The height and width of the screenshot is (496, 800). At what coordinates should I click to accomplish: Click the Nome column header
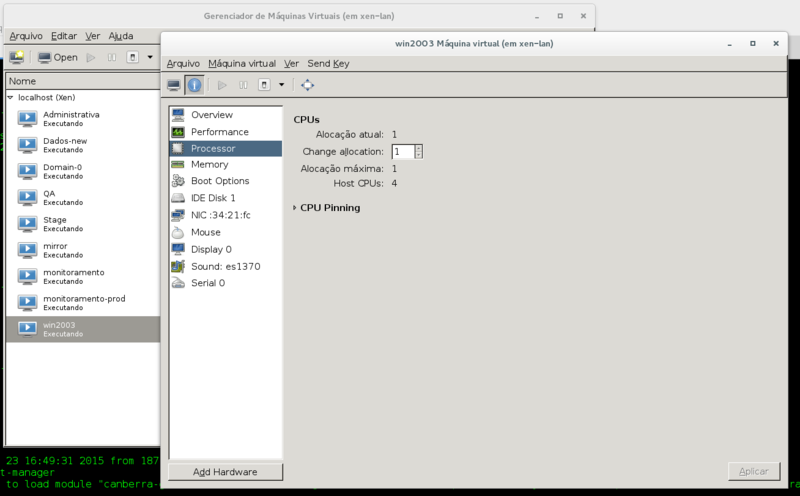click(83, 81)
